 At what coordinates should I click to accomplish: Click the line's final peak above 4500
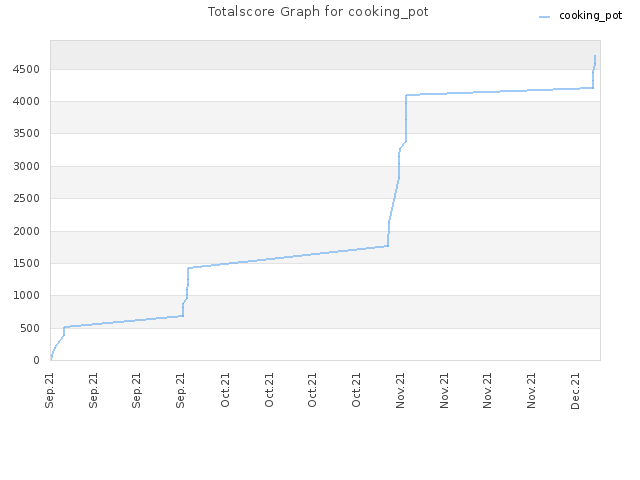coord(595,56)
